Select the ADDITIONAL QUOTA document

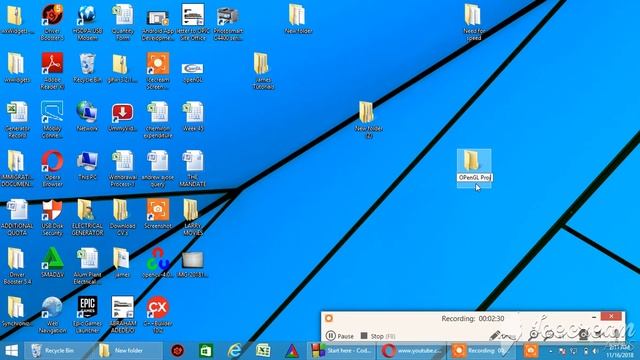[x=17, y=217]
